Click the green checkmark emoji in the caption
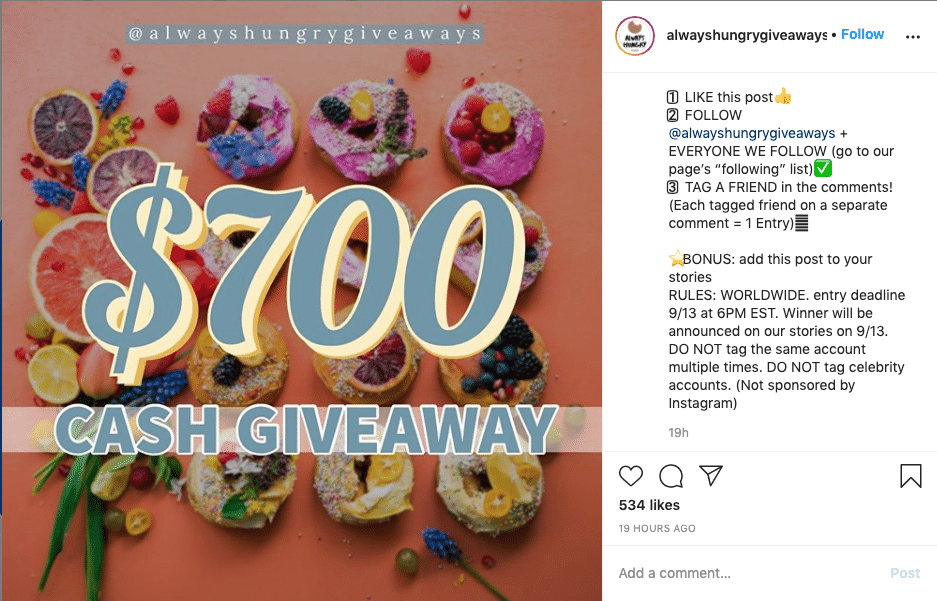The image size is (937, 601). pyautogui.click(x=823, y=168)
